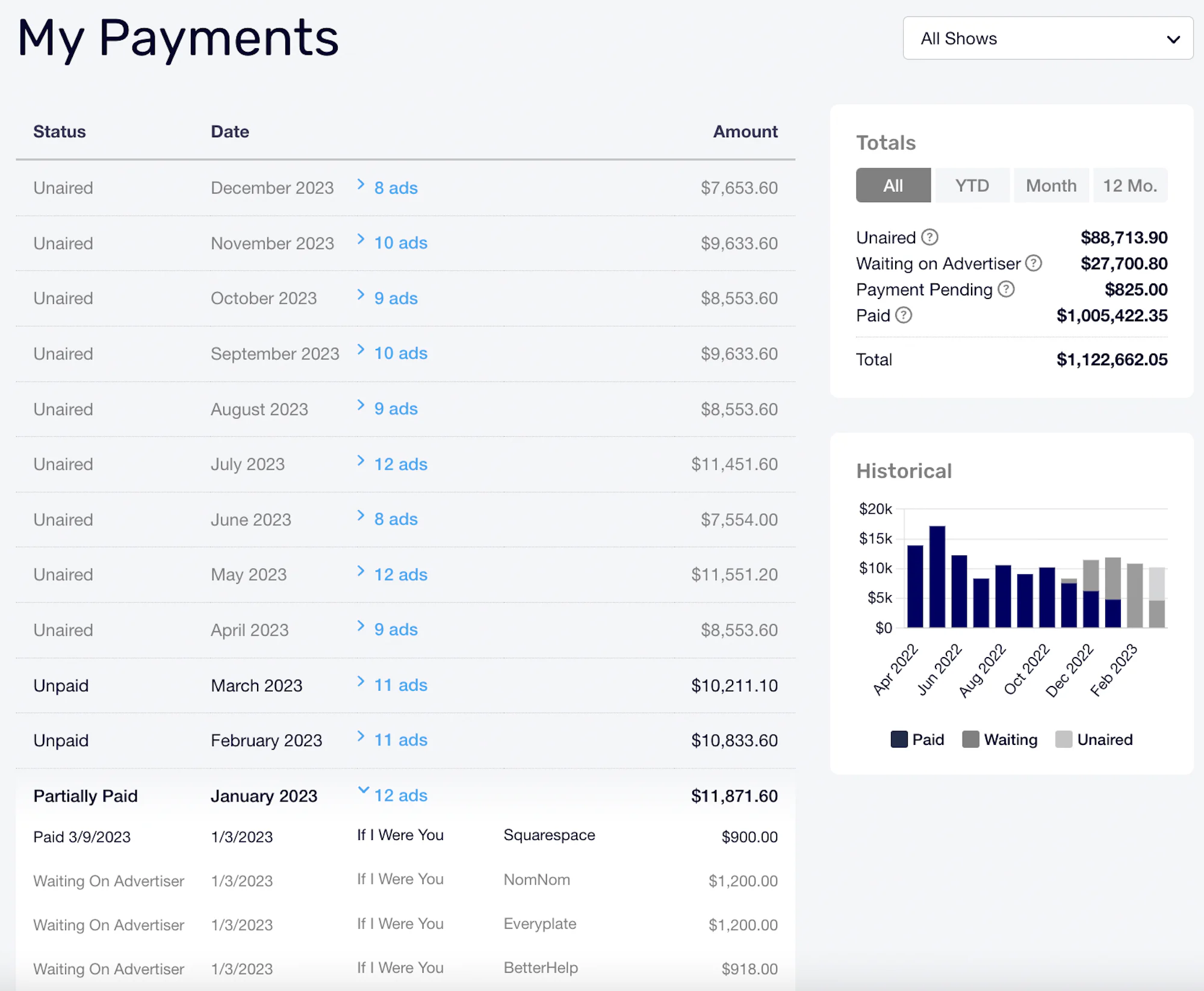Click the $88,713.90 Unaired total
Screen dimensions: 1204x991
(1124, 237)
